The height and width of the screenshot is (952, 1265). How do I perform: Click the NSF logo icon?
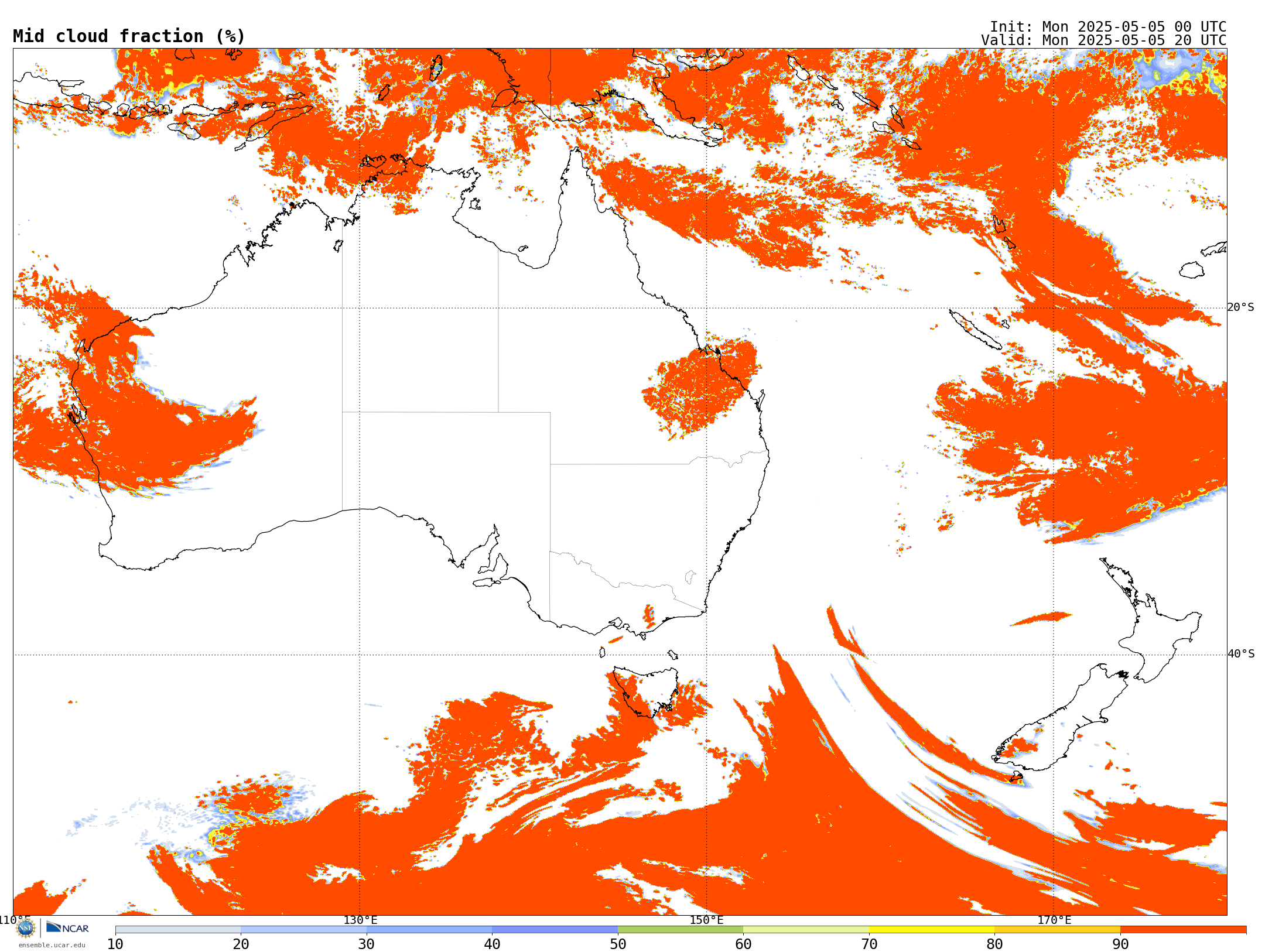tap(26, 928)
